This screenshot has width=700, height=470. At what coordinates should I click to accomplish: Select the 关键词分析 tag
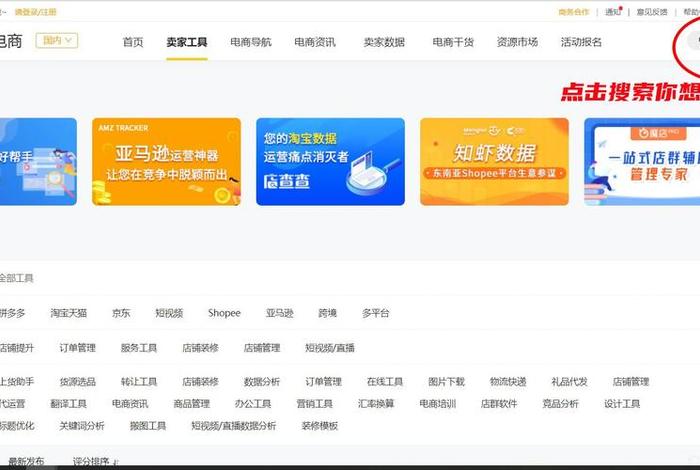tap(82, 426)
